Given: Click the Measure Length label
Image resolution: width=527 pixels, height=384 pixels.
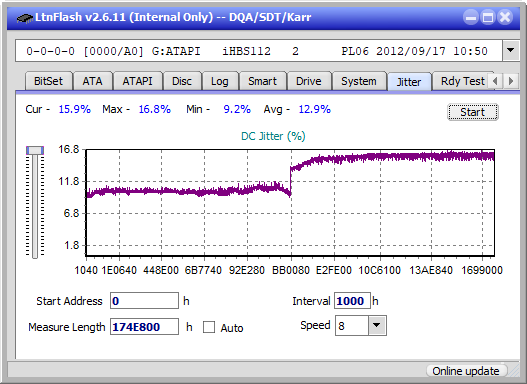Looking at the screenshot, I should coord(67,327).
